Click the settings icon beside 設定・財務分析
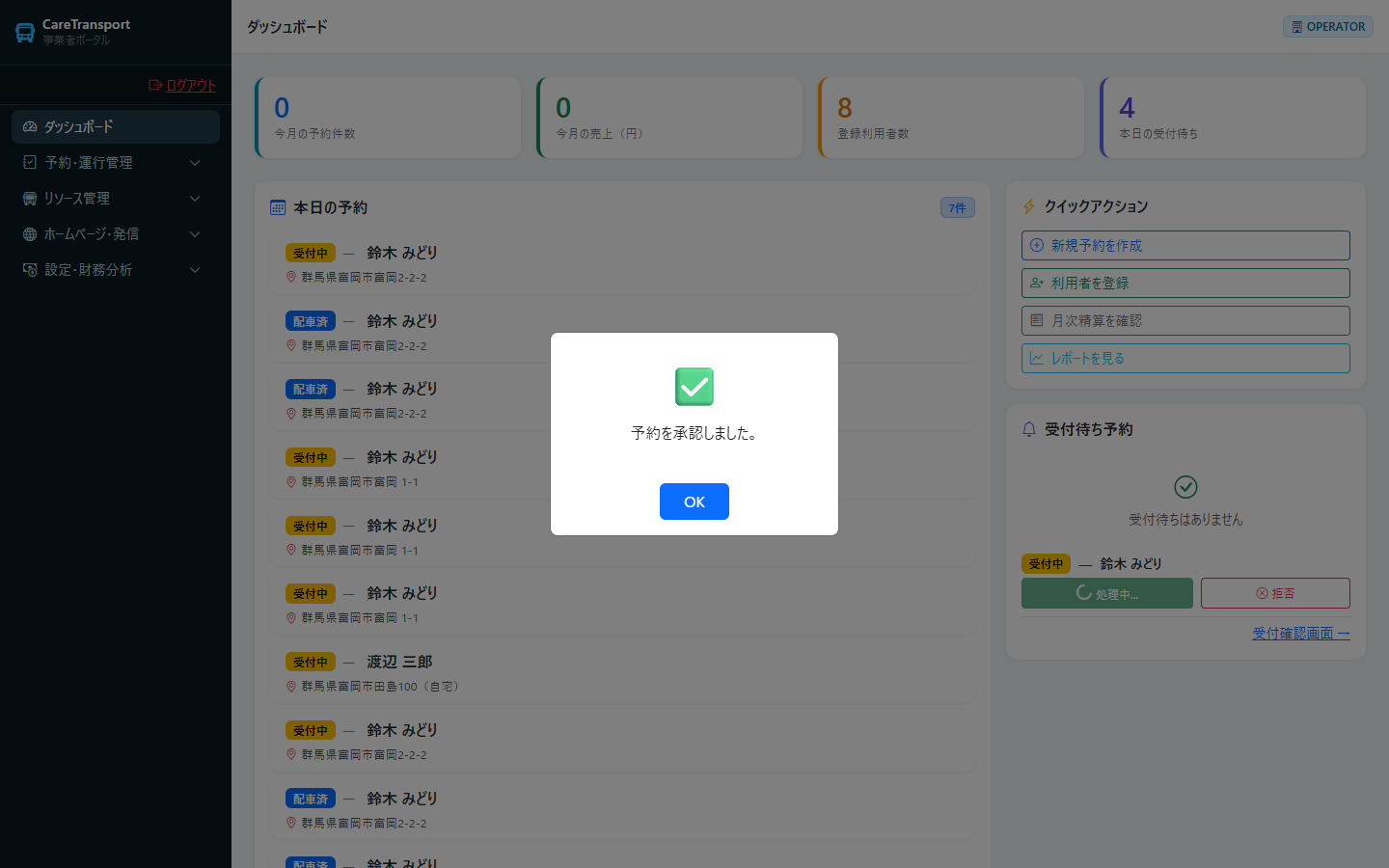The image size is (1389, 868). coord(30,269)
